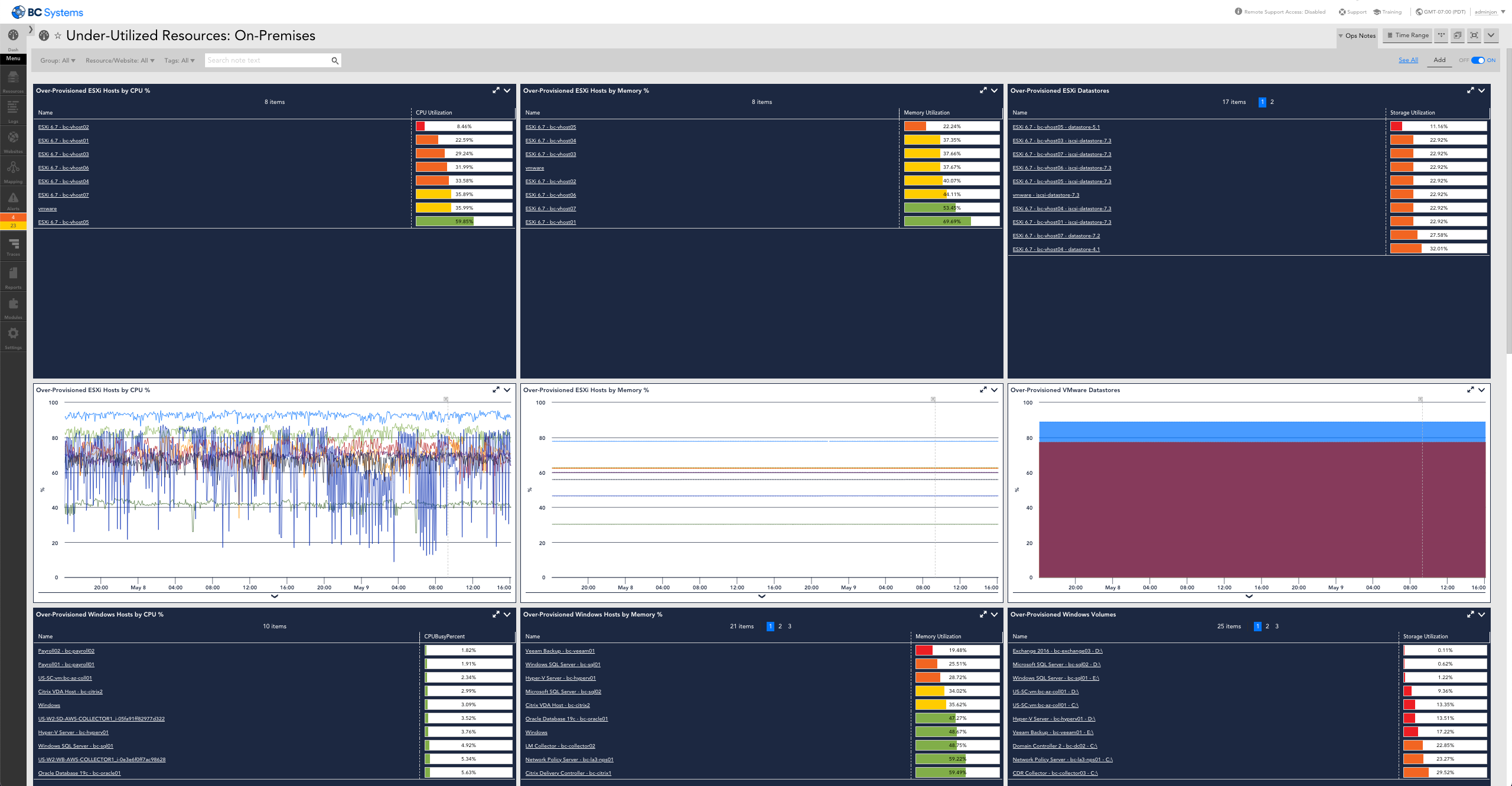Open the Group: All dropdown
1512x786 pixels.
[x=57, y=60]
